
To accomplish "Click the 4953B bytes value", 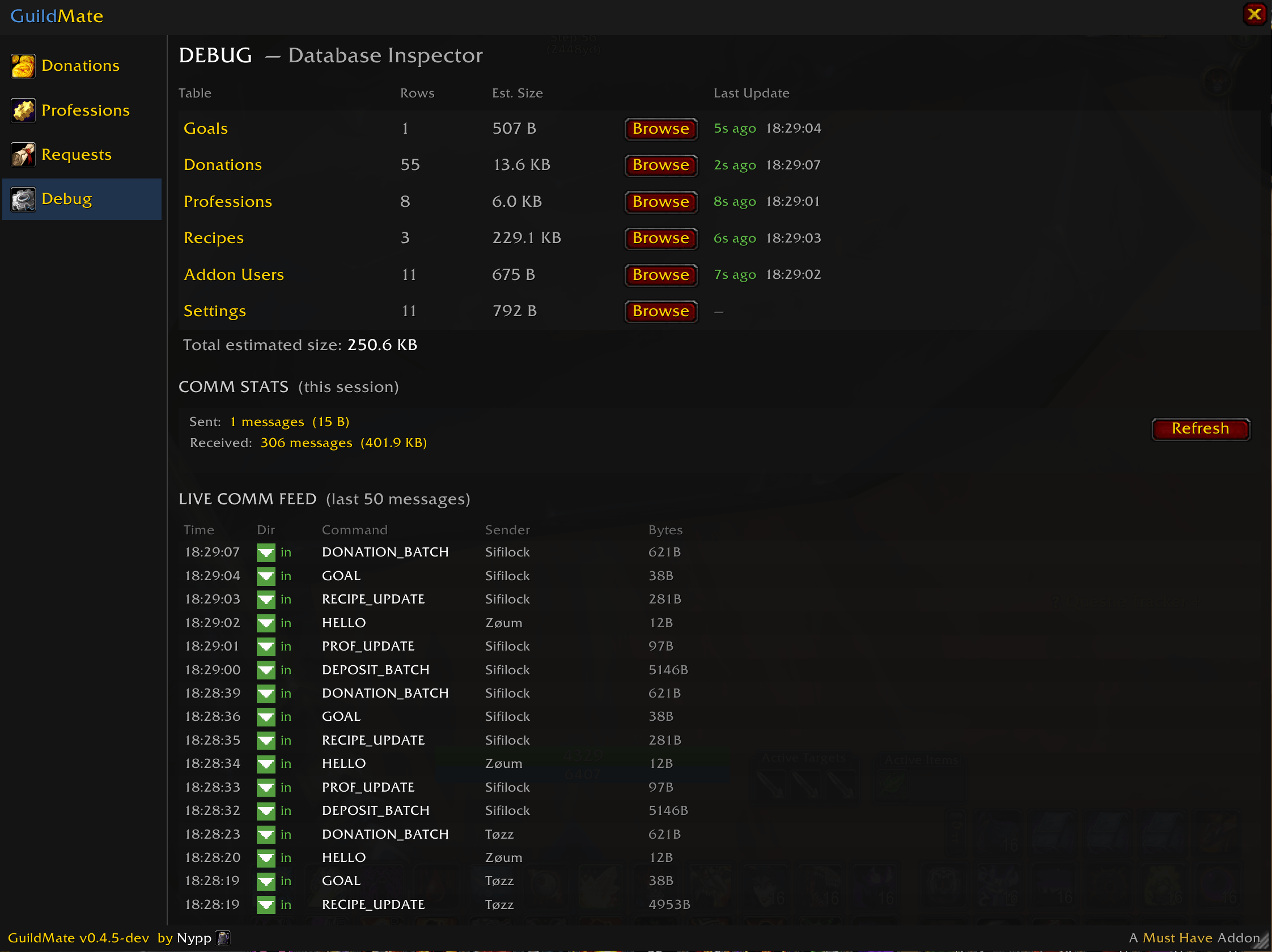I will (669, 905).
